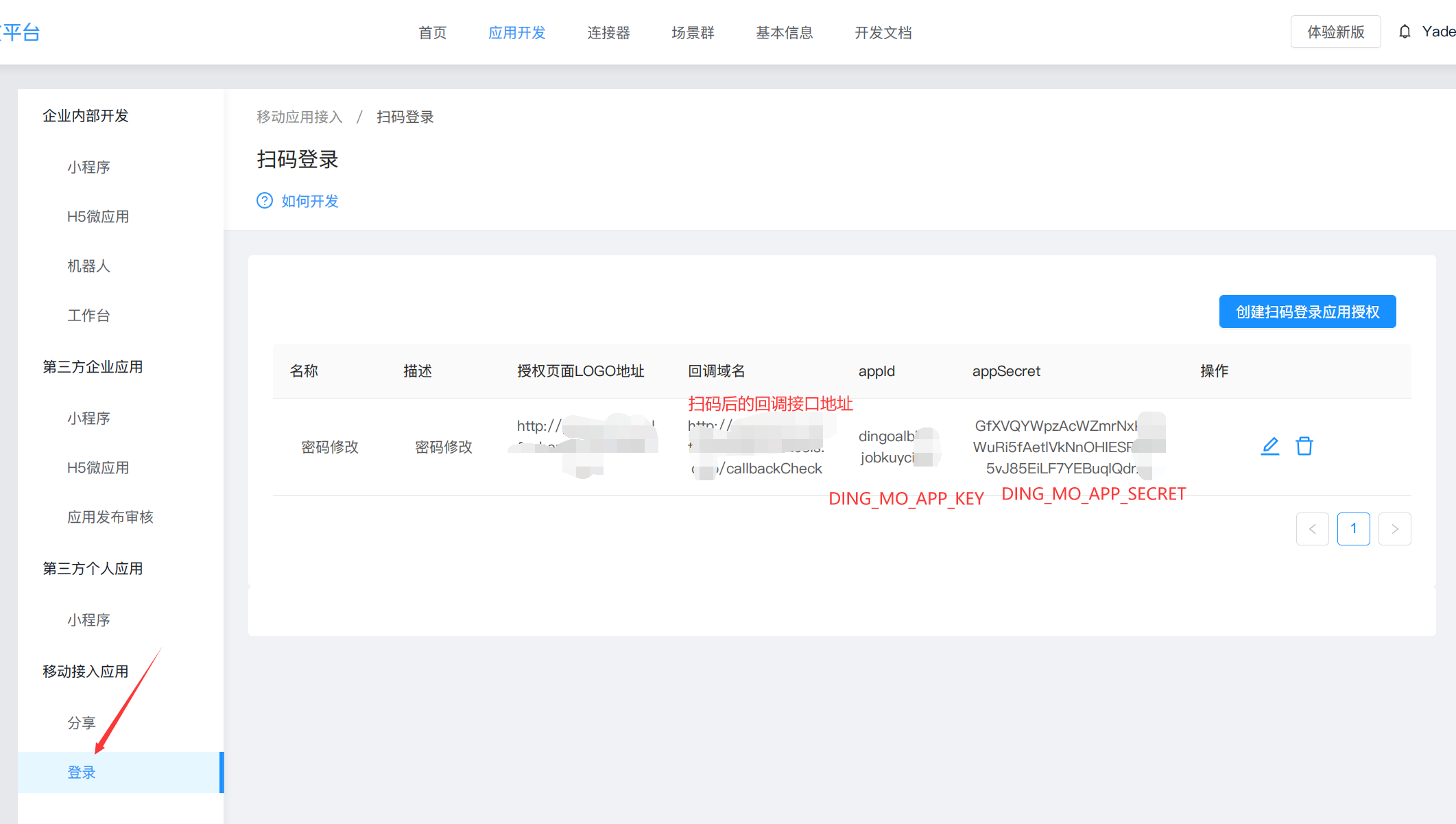The width and height of the screenshot is (1456, 824).
Task: Go to next page arrow
Action: [x=1394, y=529]
